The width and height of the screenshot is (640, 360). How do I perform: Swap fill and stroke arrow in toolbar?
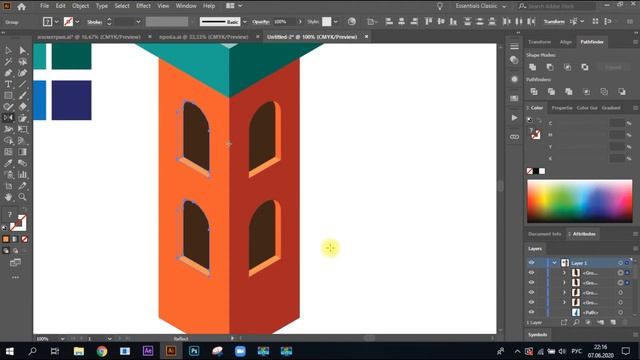click(24, 209)
